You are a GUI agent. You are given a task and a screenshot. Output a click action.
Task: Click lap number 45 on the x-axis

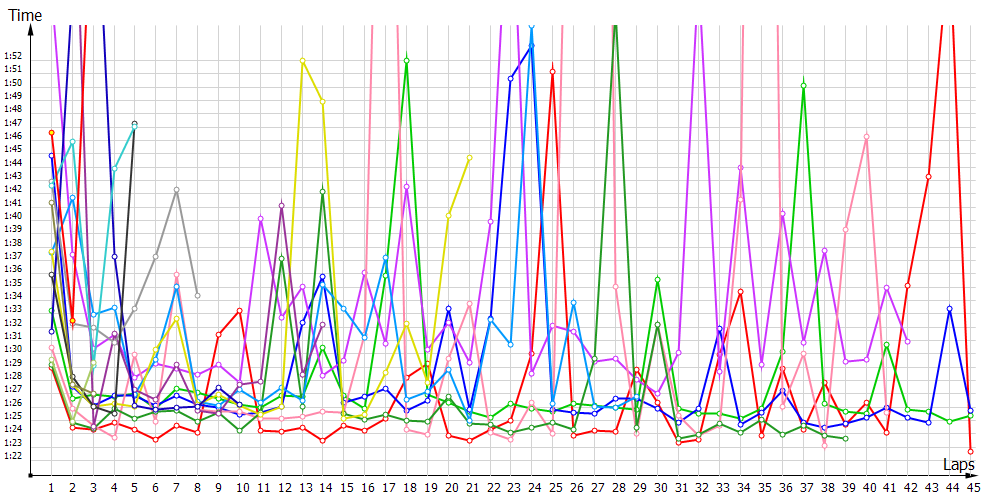tap(971, 488)
